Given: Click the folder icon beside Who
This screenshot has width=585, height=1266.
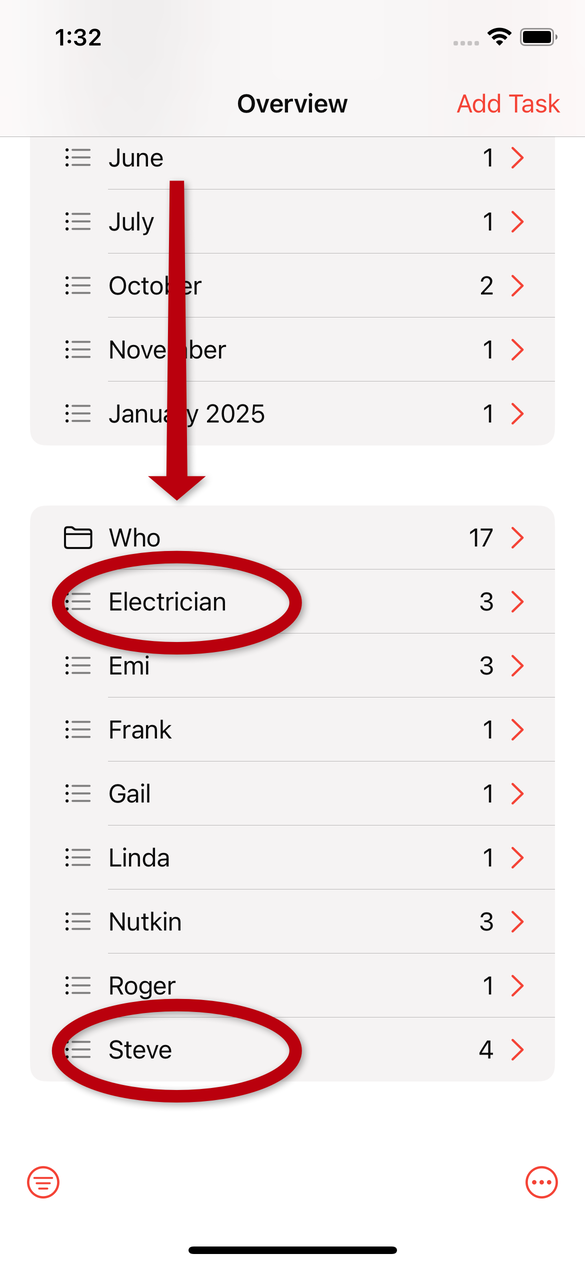Looking at the screenshot, I should [x=78, y=538].
